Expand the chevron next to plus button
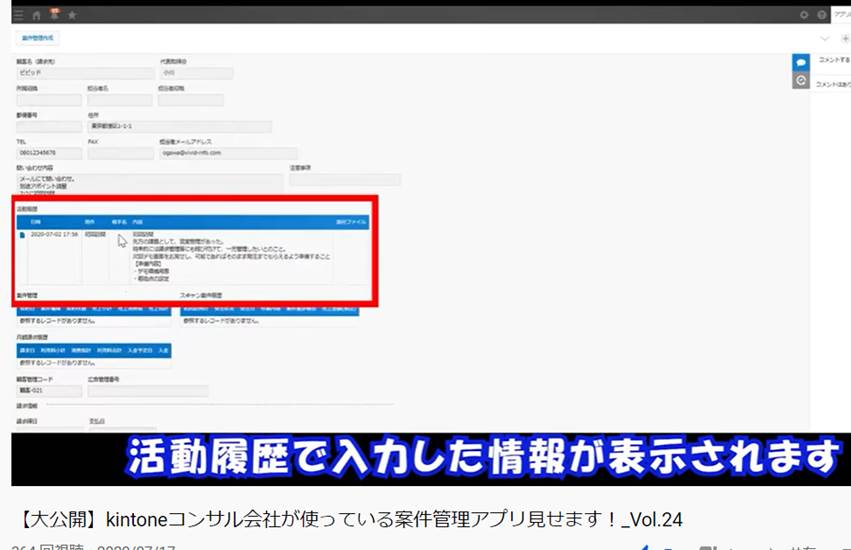The width and height of the screenshot is (851, 550). click(x=825, y=39)
